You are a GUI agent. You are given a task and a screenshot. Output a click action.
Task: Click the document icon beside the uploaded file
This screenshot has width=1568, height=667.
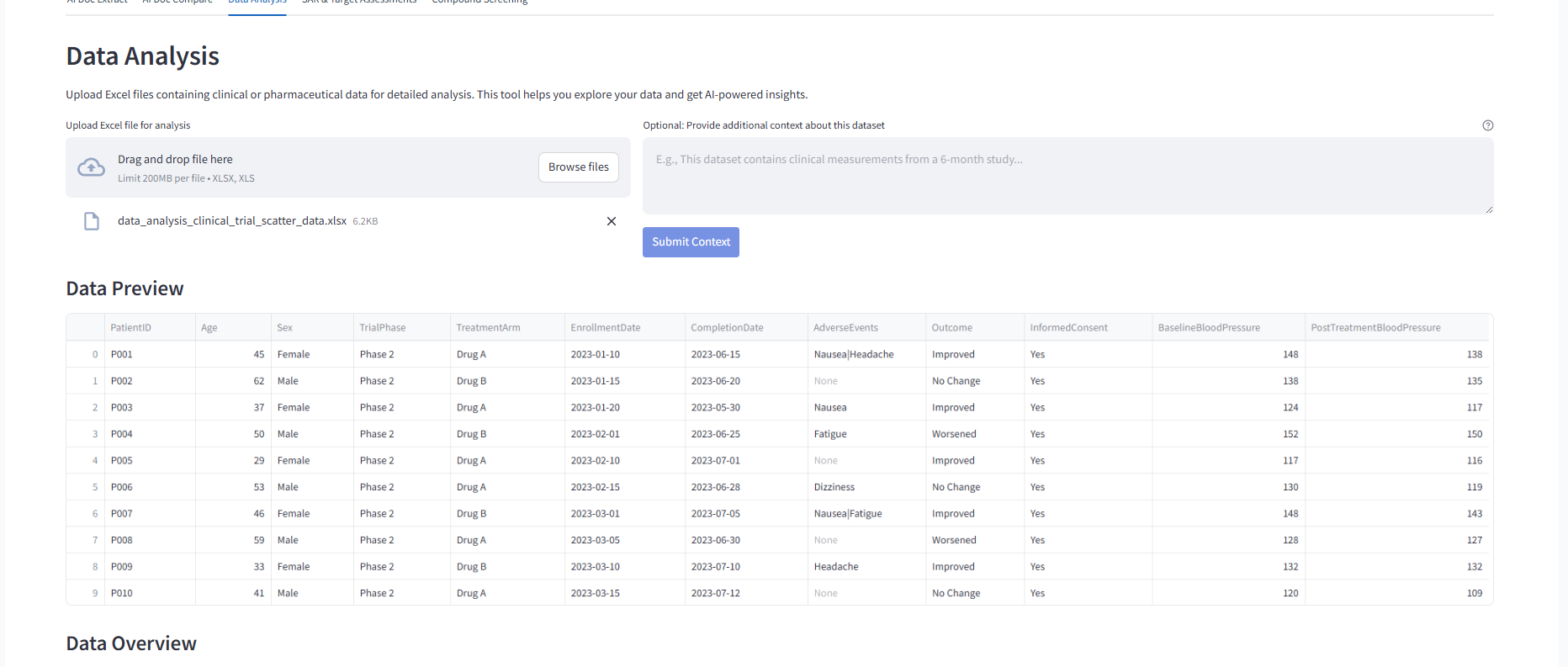(x=92, y=221)
